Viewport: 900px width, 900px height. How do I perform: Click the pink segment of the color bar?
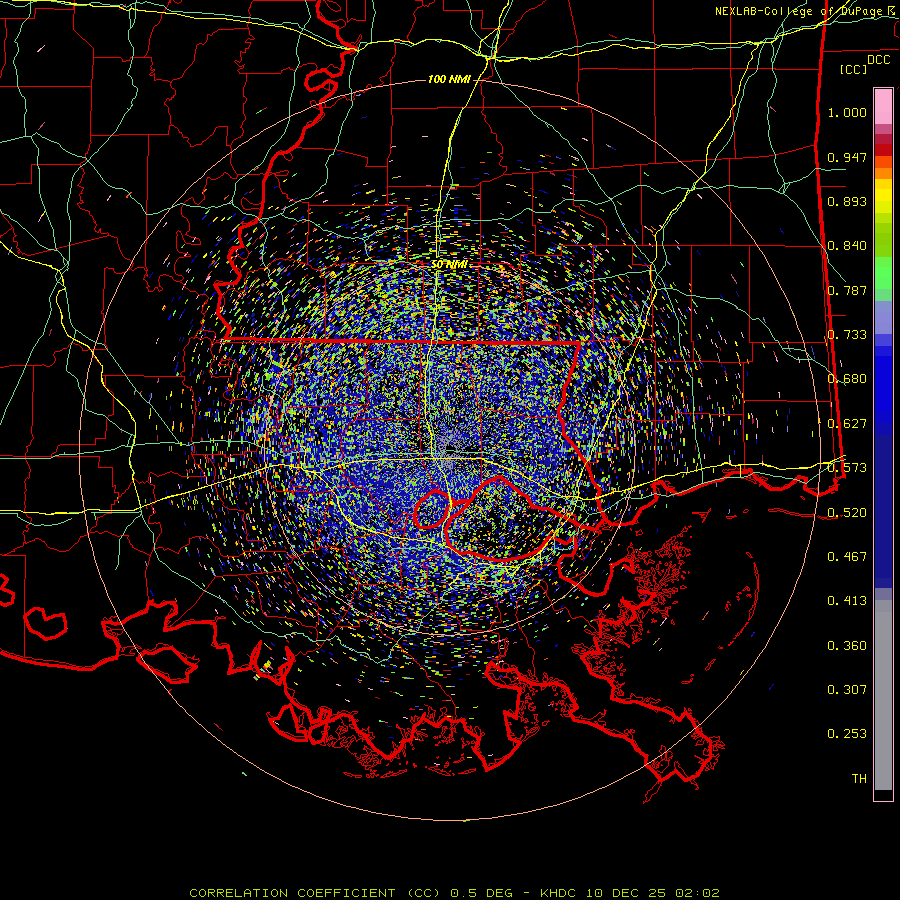(x=883, y=107)
